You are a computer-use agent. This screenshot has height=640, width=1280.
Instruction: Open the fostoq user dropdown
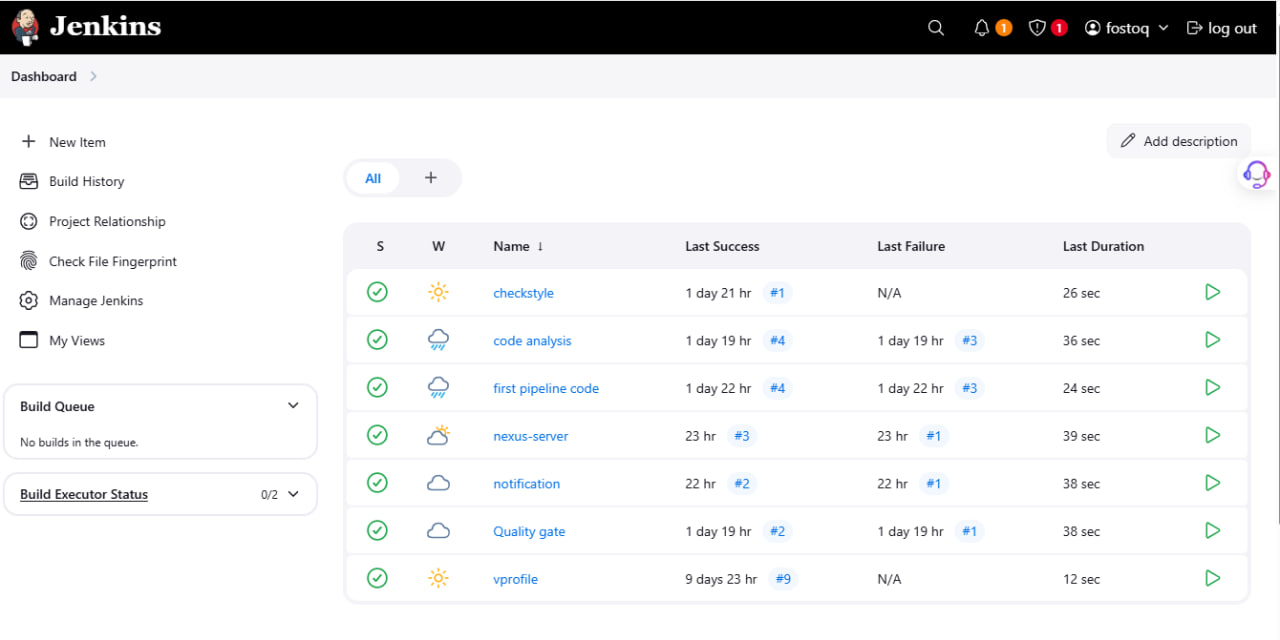point(1127,28)
